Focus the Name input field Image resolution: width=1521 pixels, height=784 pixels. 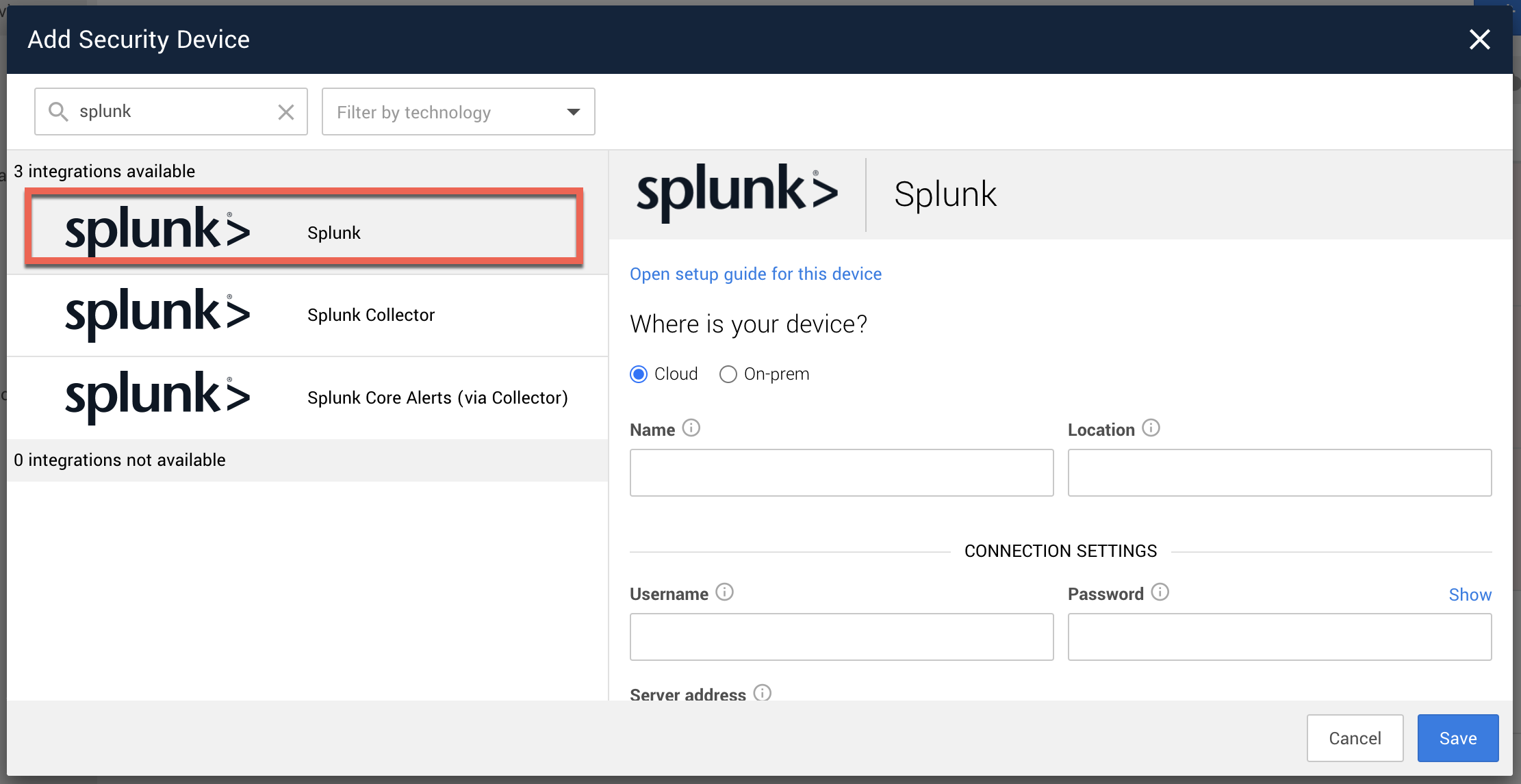pyautogui.click(x=841, y=473)
